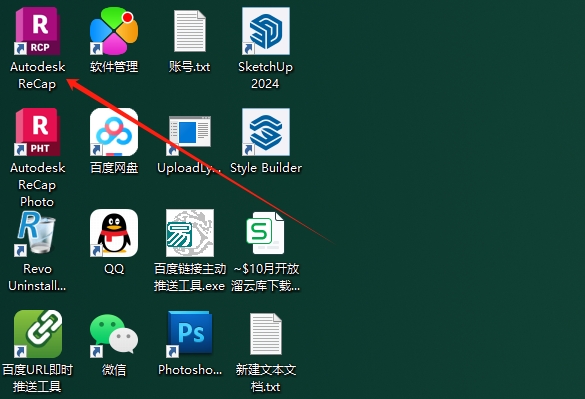Click the 百度URL即时推送工具 shortcut icon
585x399 pixels.
click(38, 334)
